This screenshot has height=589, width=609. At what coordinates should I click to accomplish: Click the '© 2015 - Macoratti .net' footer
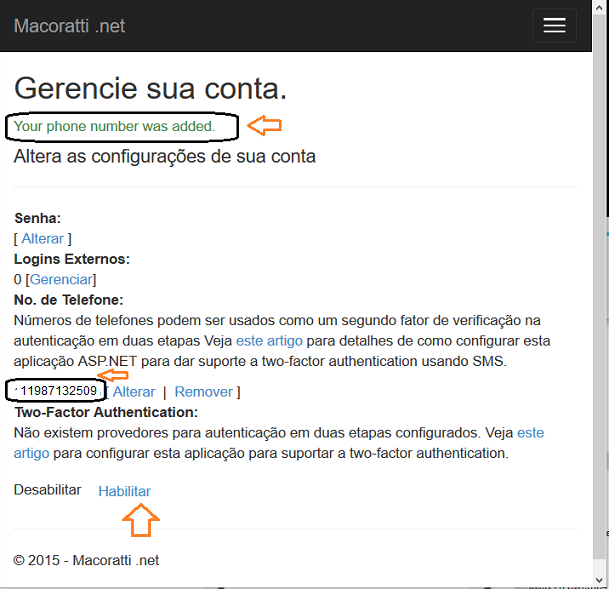86,560
